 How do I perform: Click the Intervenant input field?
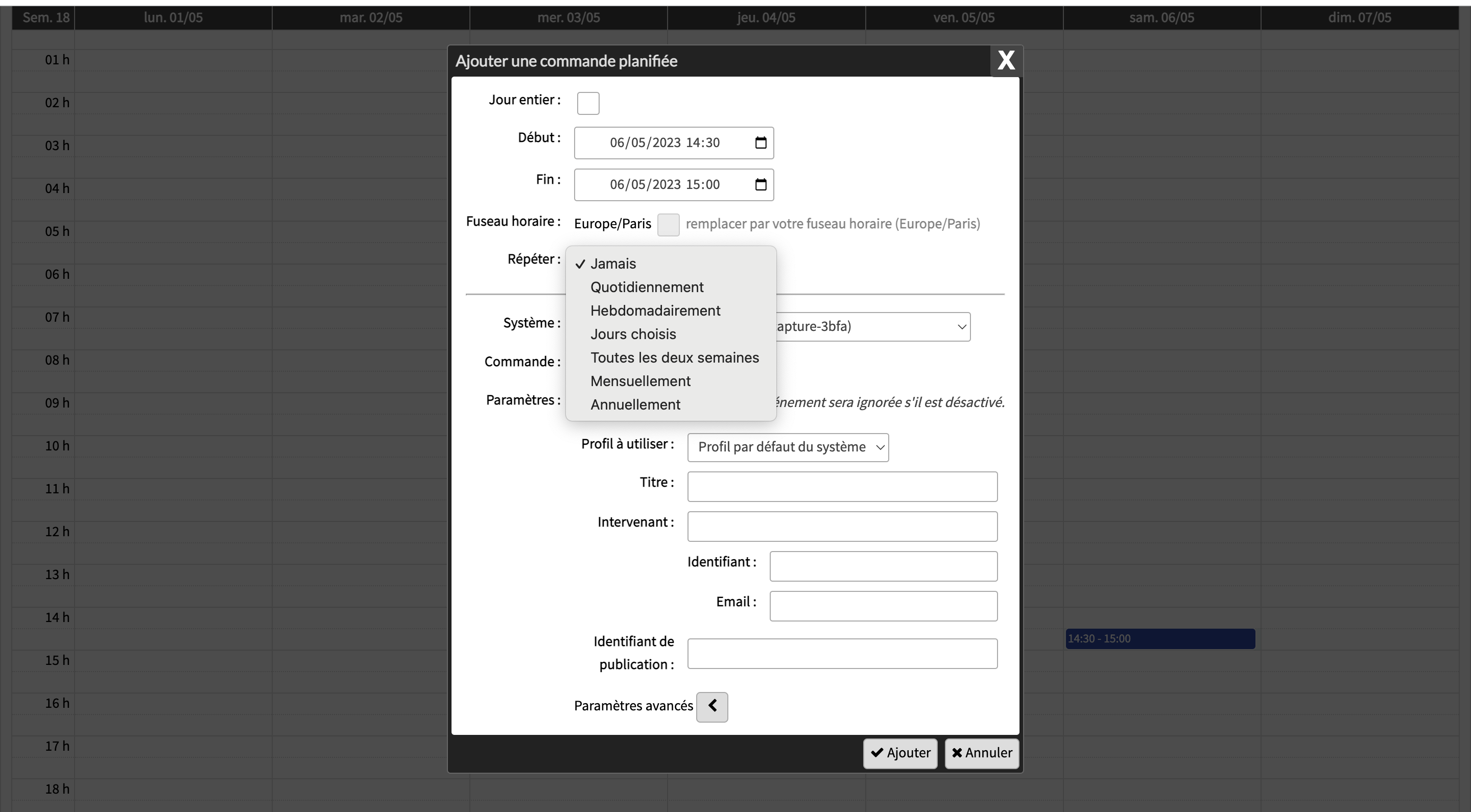[x=842, y=527]
